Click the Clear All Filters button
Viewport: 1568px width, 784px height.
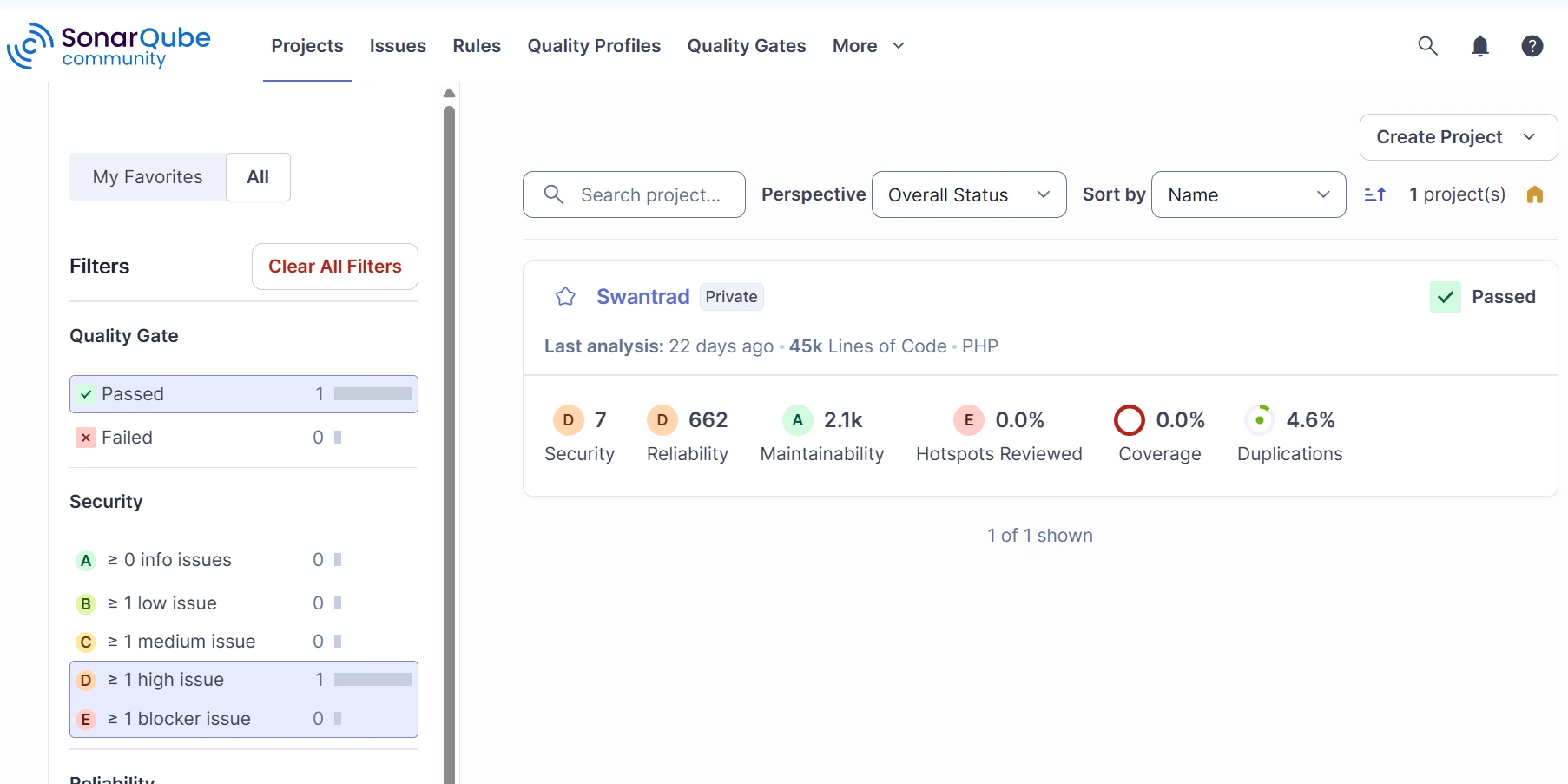[334, 267]
